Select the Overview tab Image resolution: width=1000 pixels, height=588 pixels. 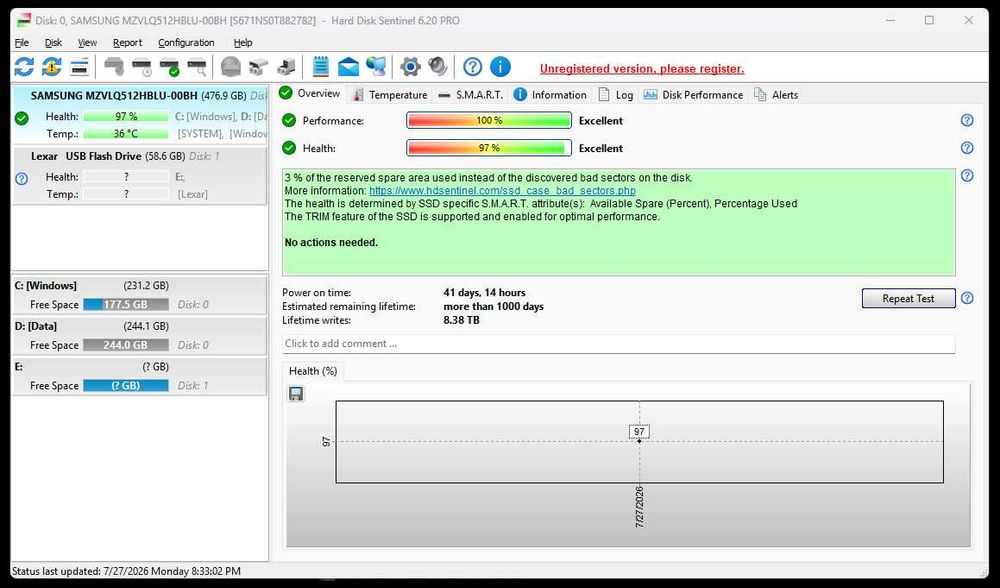[310, 93]
